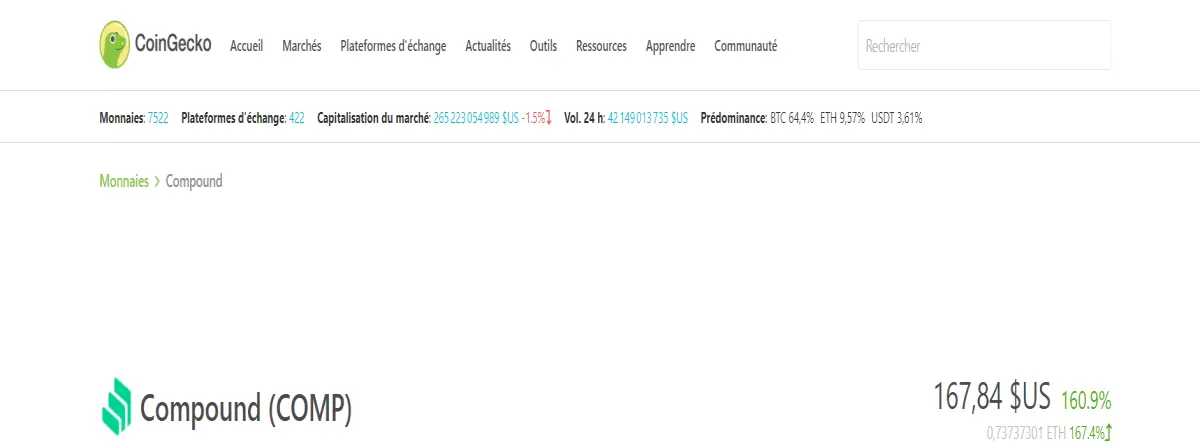Click the CoinGecko brand name text

point(173,45)
